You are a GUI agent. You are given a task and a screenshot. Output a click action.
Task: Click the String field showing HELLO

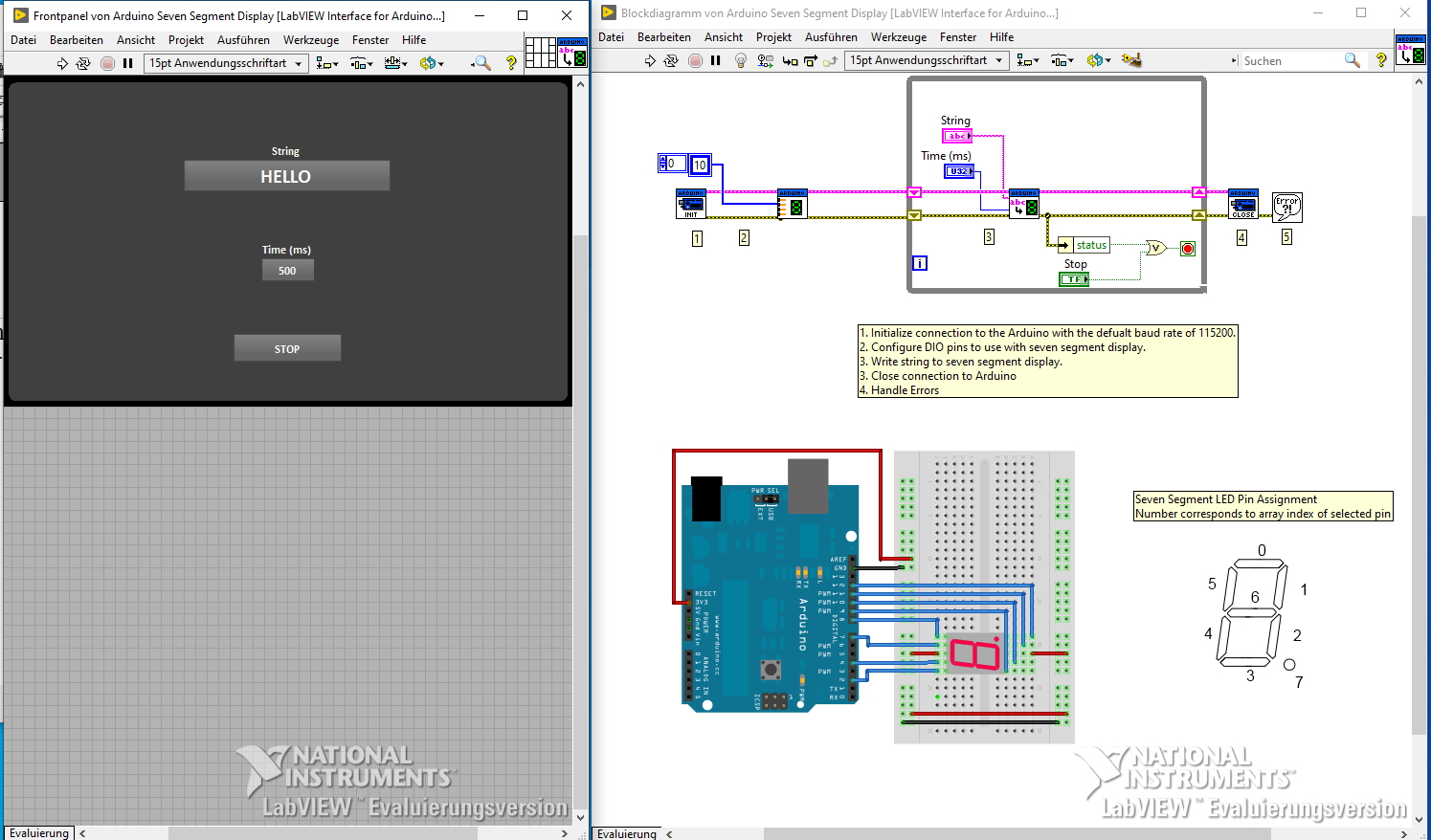[287, 176]
